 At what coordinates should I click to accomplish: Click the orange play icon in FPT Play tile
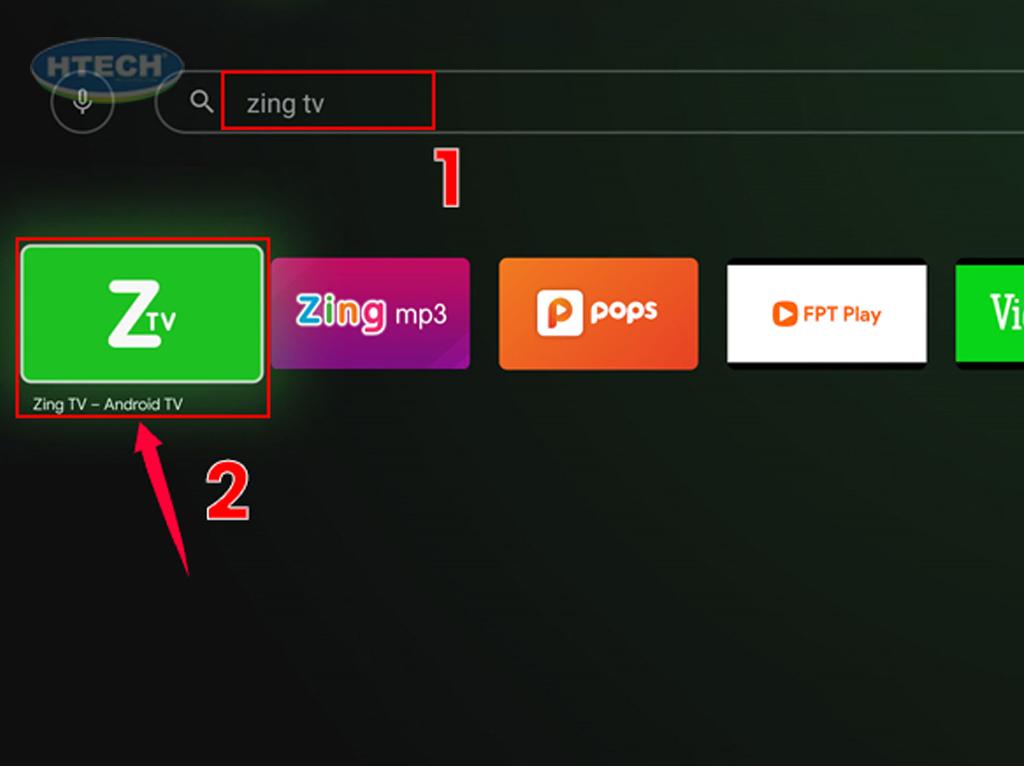[784, 314]
